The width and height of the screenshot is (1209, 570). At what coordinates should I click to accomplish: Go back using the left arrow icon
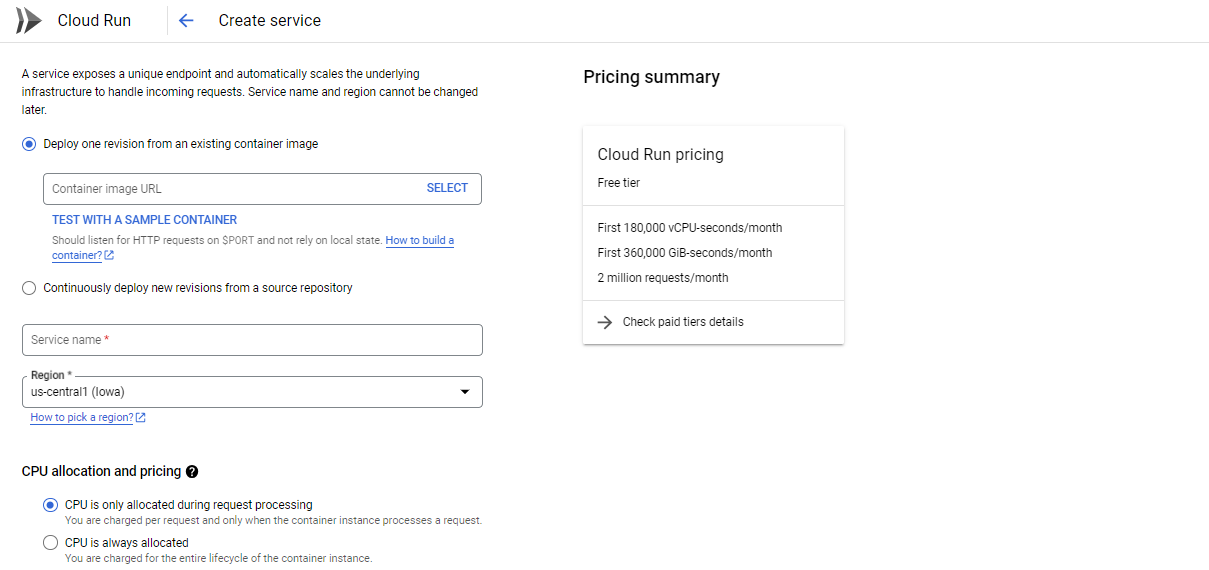(x=186, y=20)
